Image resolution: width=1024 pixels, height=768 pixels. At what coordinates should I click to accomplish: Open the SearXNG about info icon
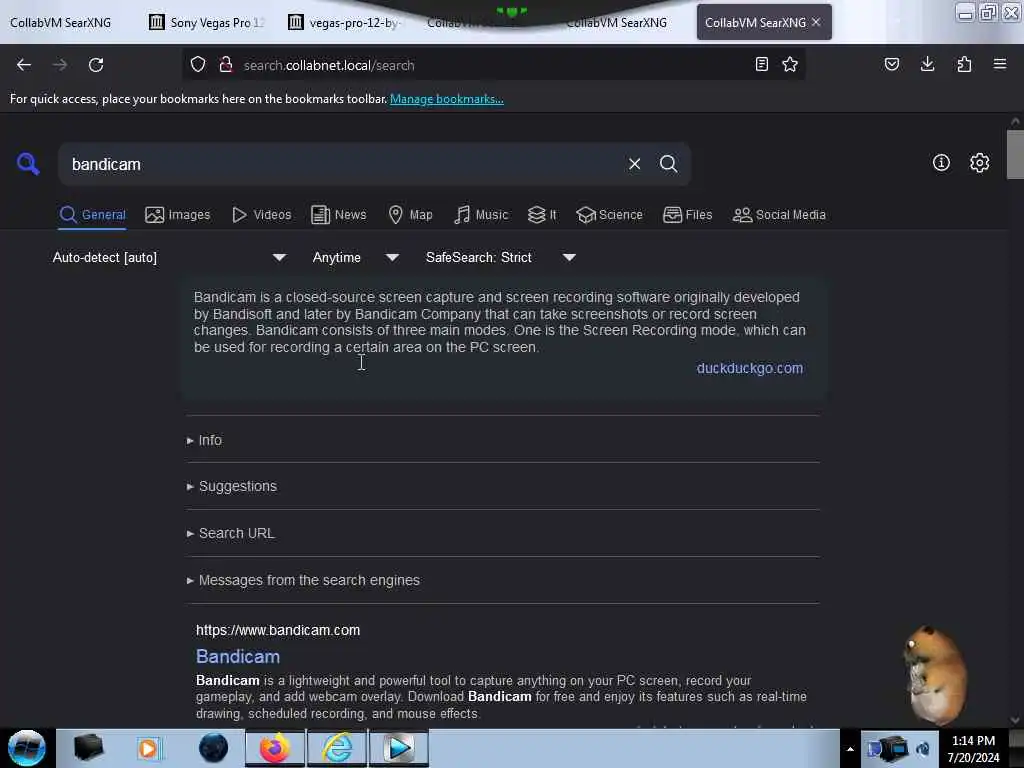941,163
